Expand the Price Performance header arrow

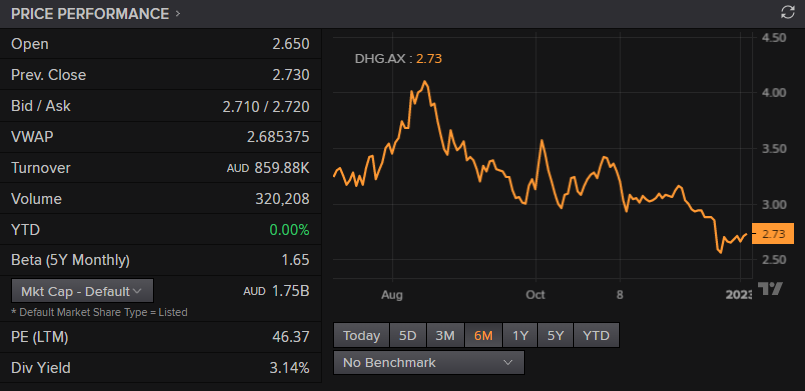pyautogui.click(x=178, y=14)
